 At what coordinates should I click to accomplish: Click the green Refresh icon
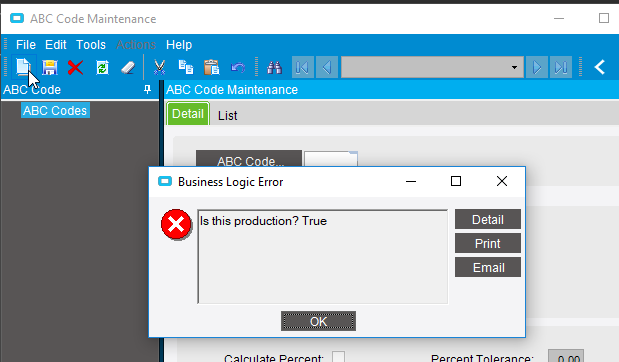102,68
